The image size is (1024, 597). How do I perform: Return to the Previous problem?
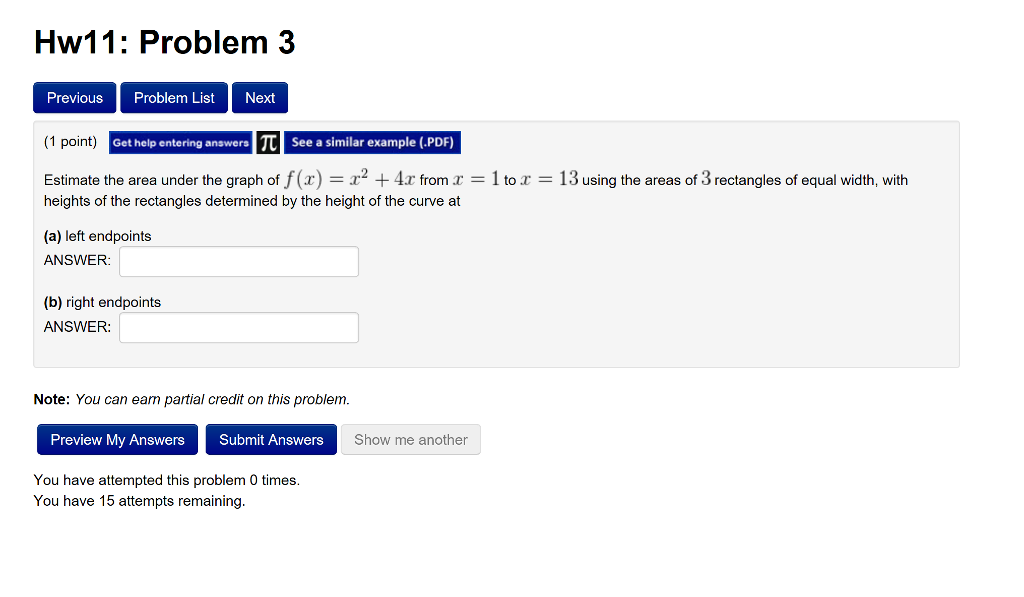(x=74, y=97)
